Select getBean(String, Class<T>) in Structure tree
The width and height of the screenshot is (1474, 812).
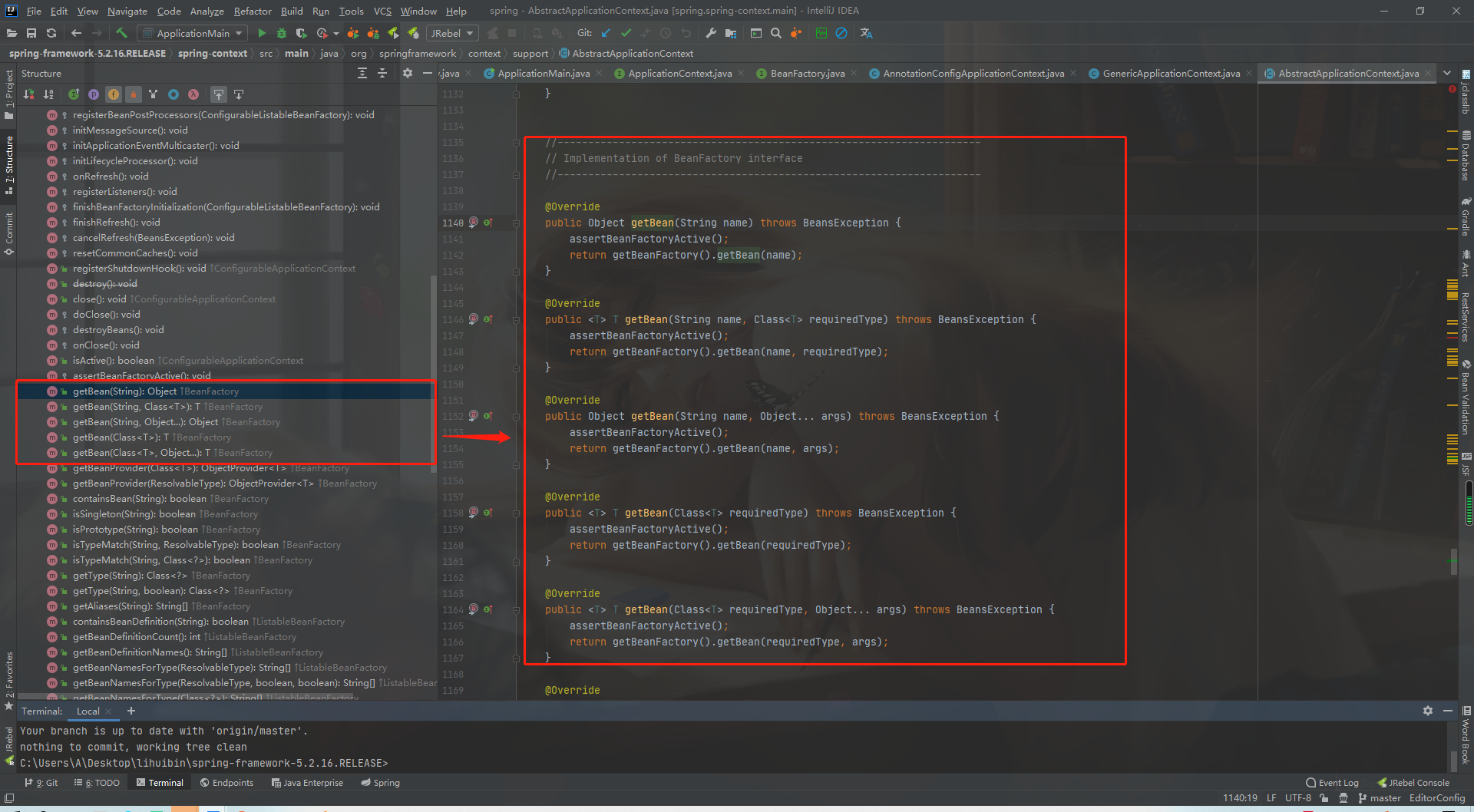136,407
